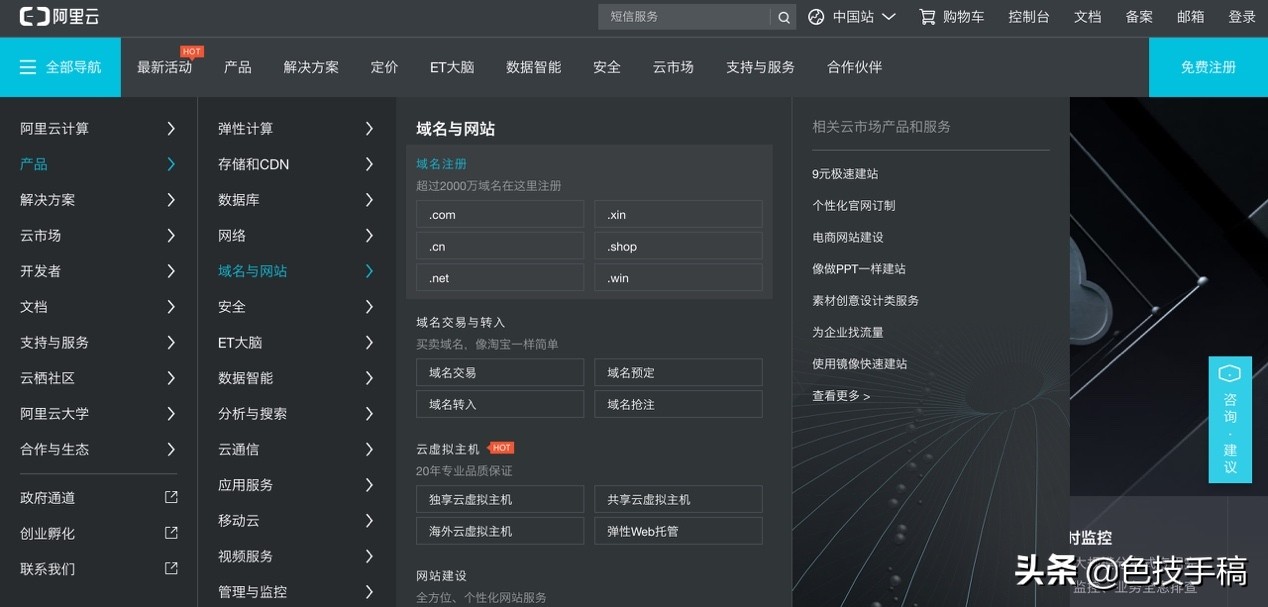The height and width of the screenshot is (607, 1268).
Task: Click the external link icon beside 联系我们
Action: 171,568
